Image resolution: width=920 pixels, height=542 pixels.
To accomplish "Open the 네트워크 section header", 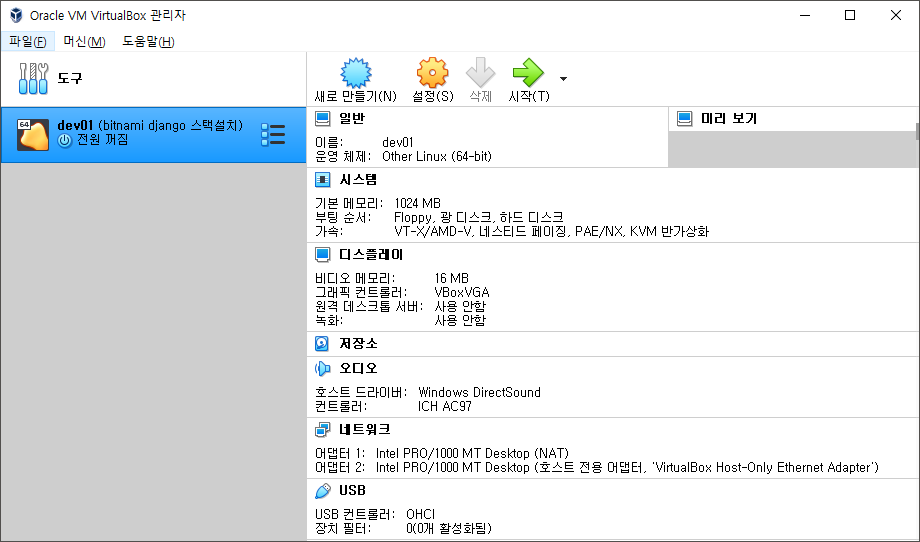I will pos(364,429).
